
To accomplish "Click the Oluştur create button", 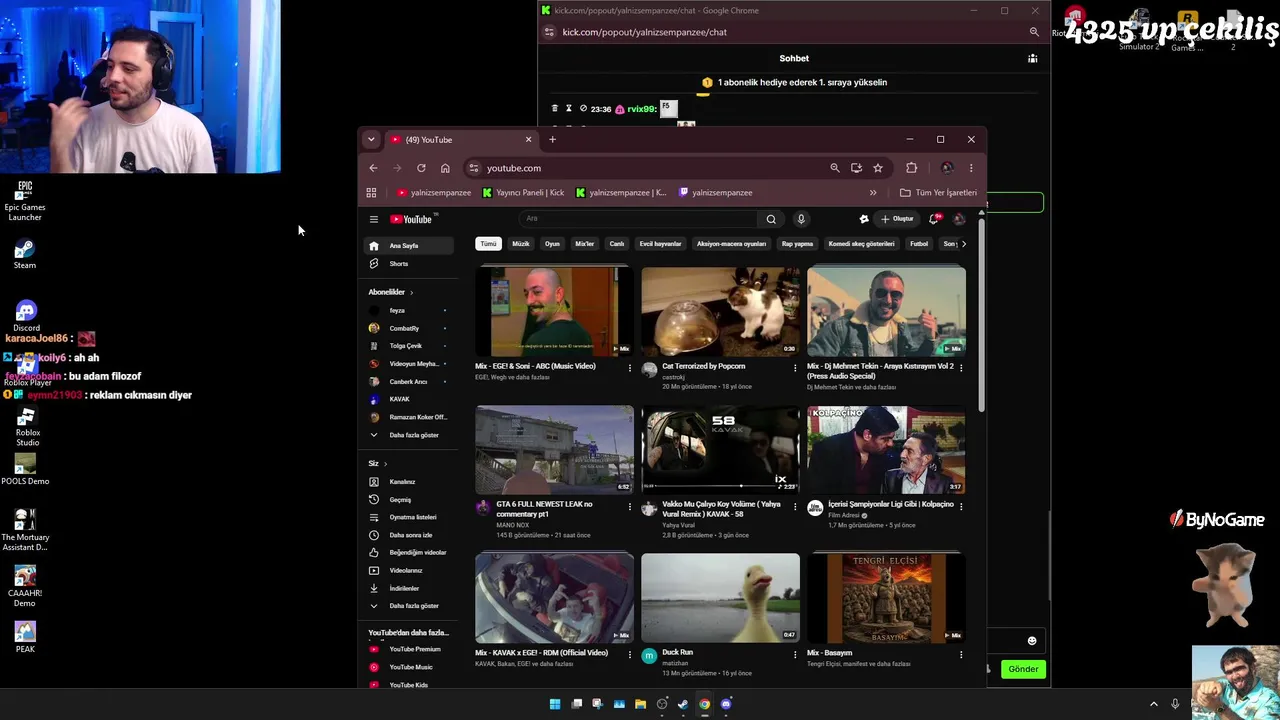I will tap(897, 219).
